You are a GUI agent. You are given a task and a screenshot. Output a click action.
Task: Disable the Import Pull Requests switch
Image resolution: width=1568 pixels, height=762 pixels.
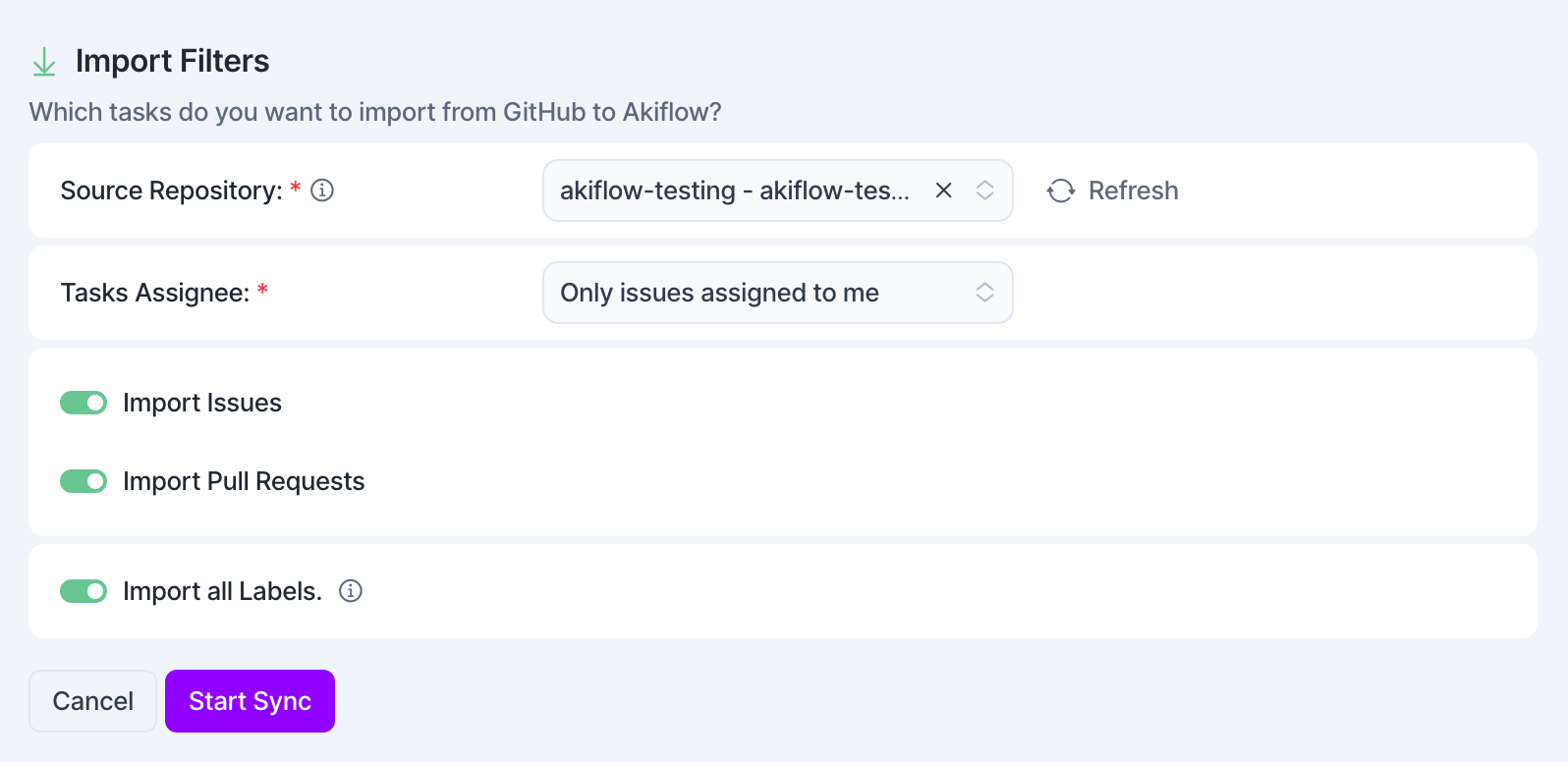84,481
